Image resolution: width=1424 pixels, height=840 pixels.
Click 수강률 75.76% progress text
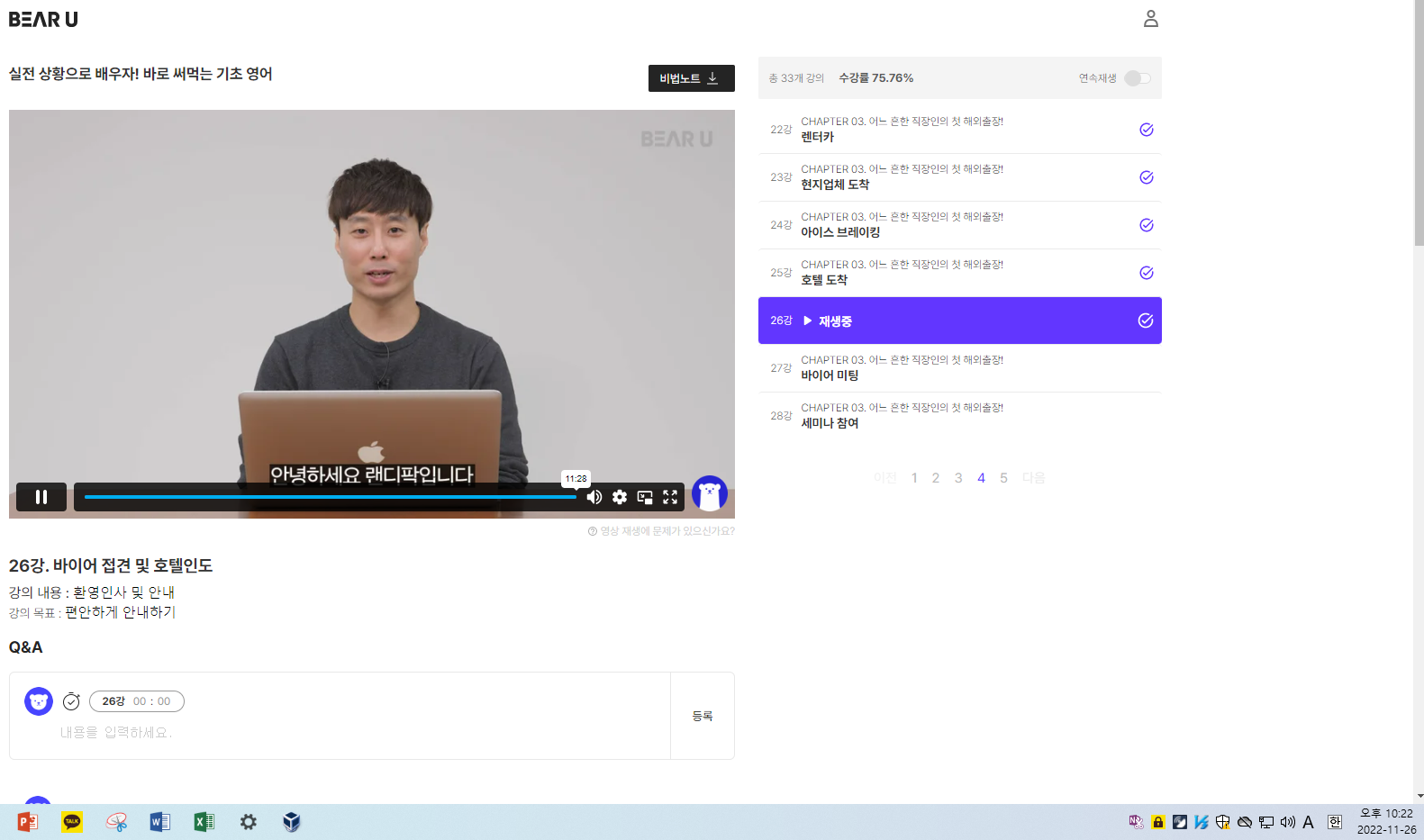coord(876,78)
